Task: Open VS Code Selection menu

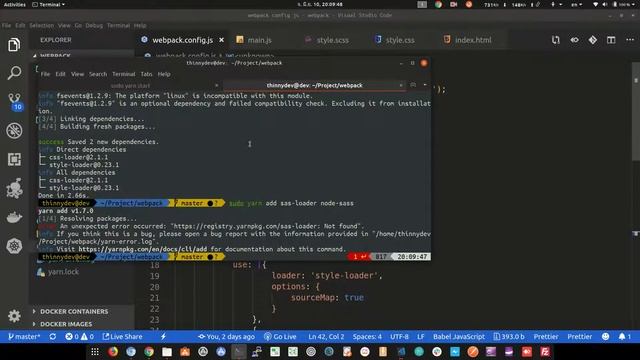Action: 41,25
